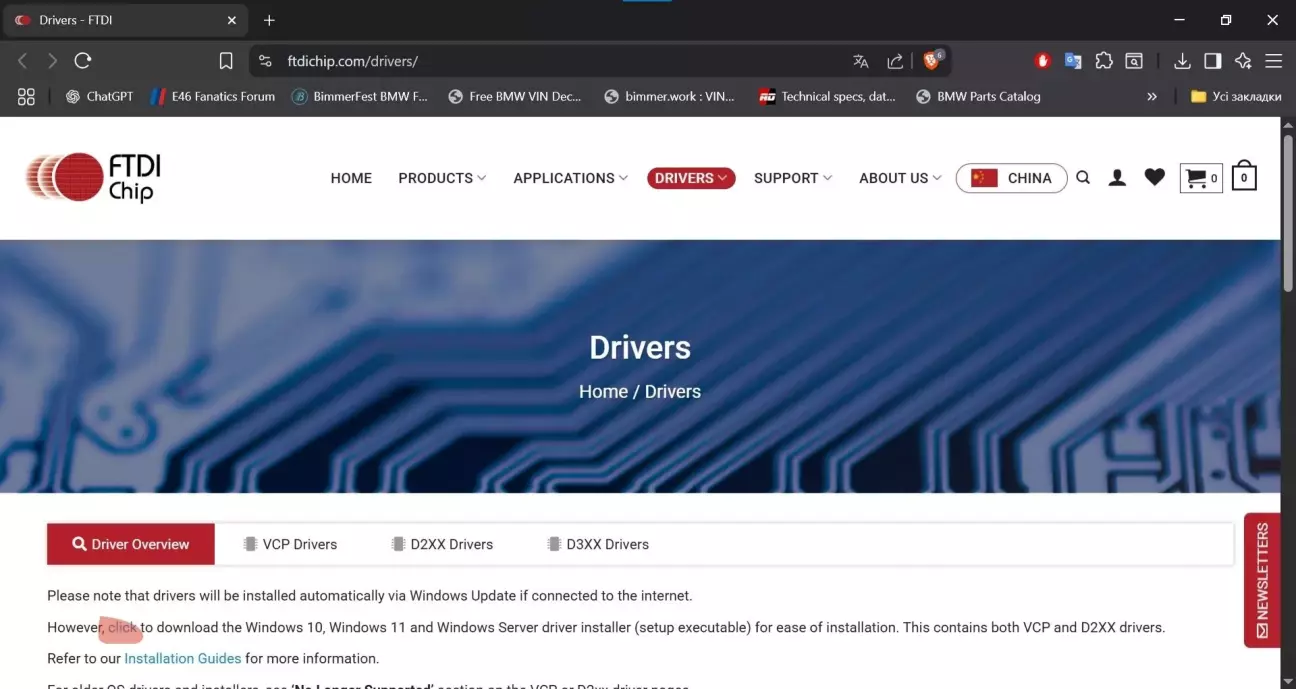Open the Усі закладки bookmarks folder

point(1236,97)
